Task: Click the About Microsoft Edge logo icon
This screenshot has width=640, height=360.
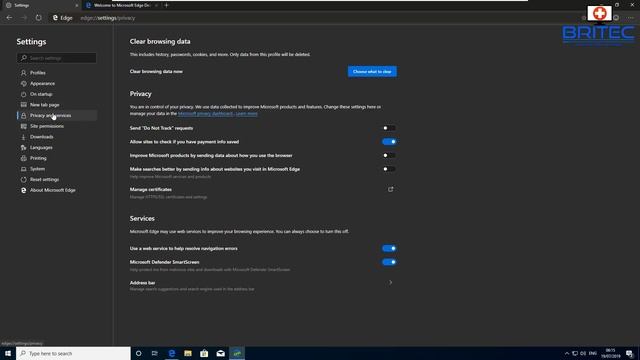Action: tap(24, 190)
